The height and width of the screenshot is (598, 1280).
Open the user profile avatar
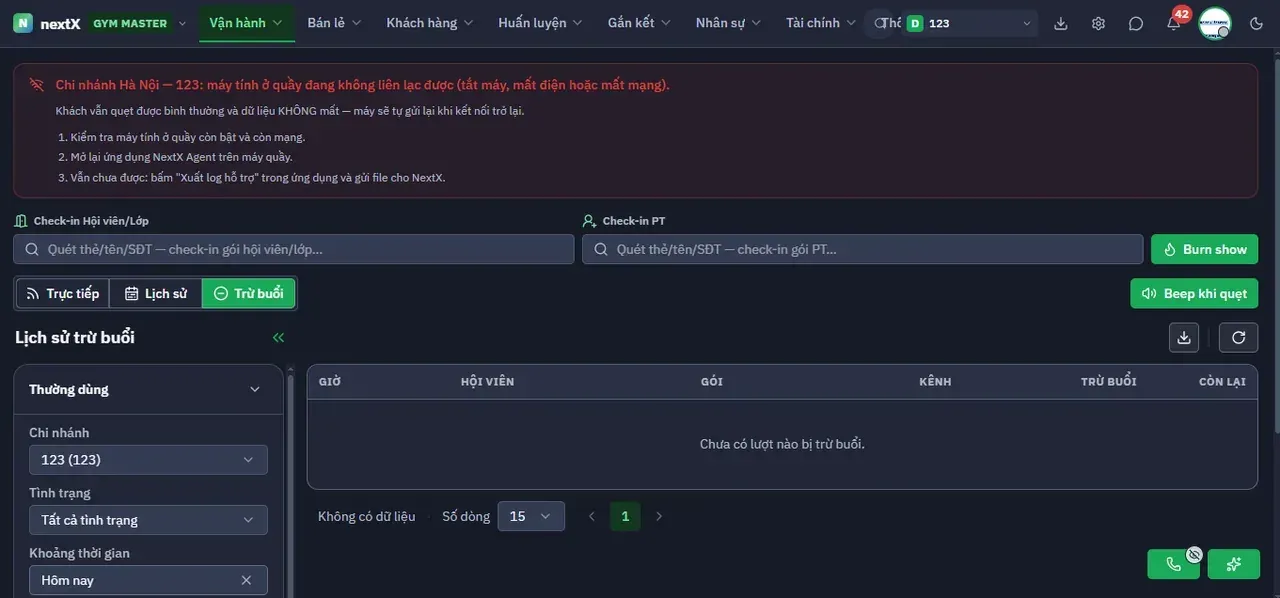point(1215,23)
